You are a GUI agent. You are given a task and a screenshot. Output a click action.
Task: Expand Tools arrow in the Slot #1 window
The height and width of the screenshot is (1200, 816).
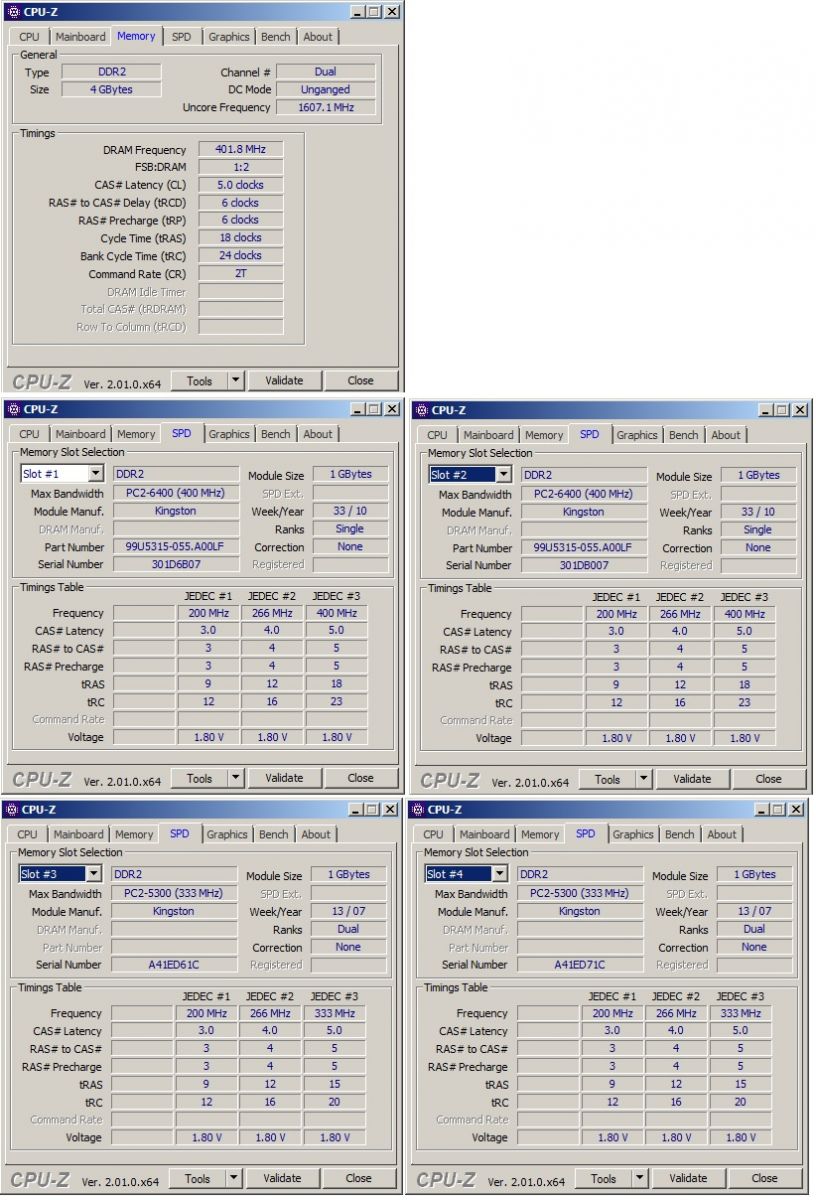pyautogui.click(x=235, y=778)
